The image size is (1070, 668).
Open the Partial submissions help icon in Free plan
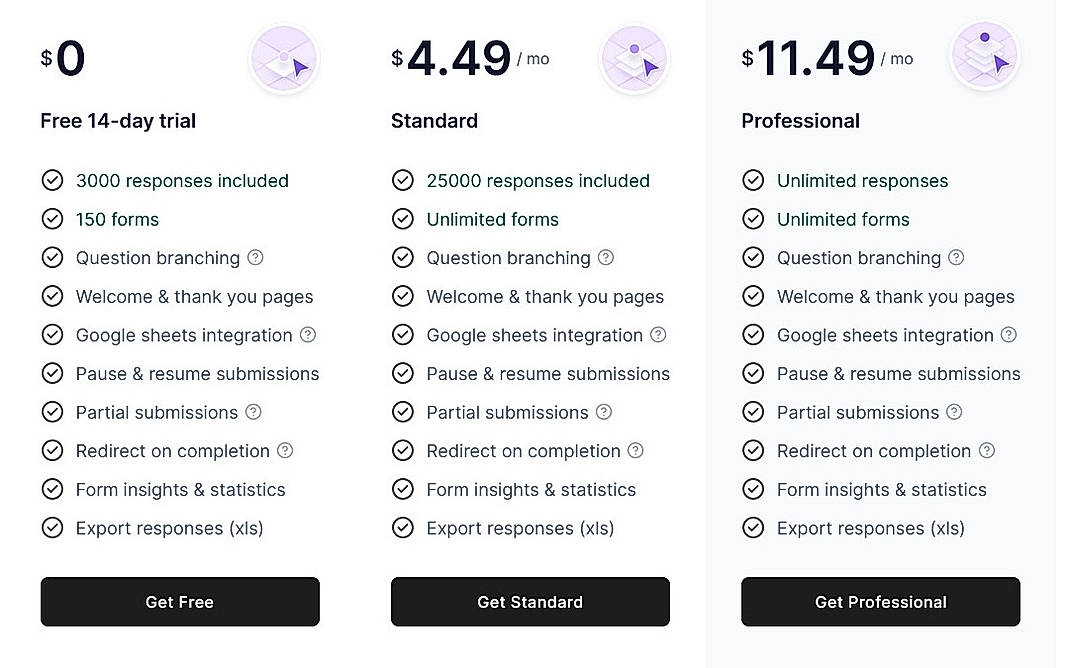coord(253,412)
